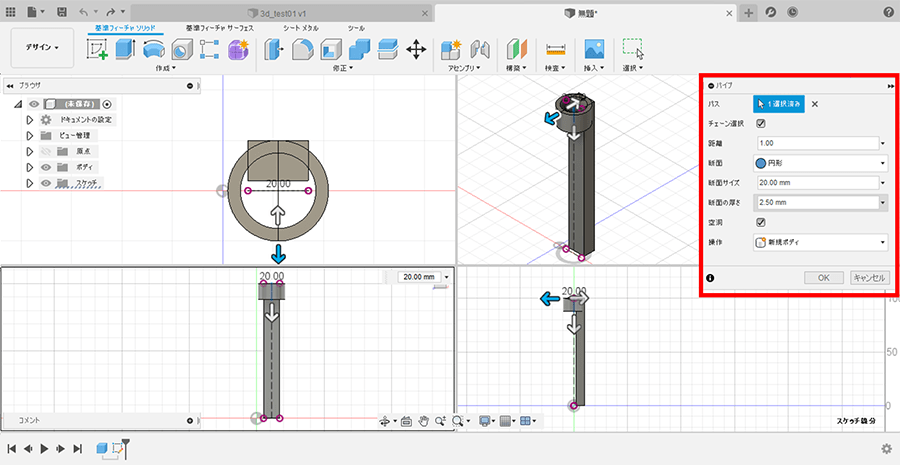Image resolution: width=900 pixels, height=465 pixels.
Task: Toggle visibility eye of ボディ folder
Action: [x=46, y=166]
